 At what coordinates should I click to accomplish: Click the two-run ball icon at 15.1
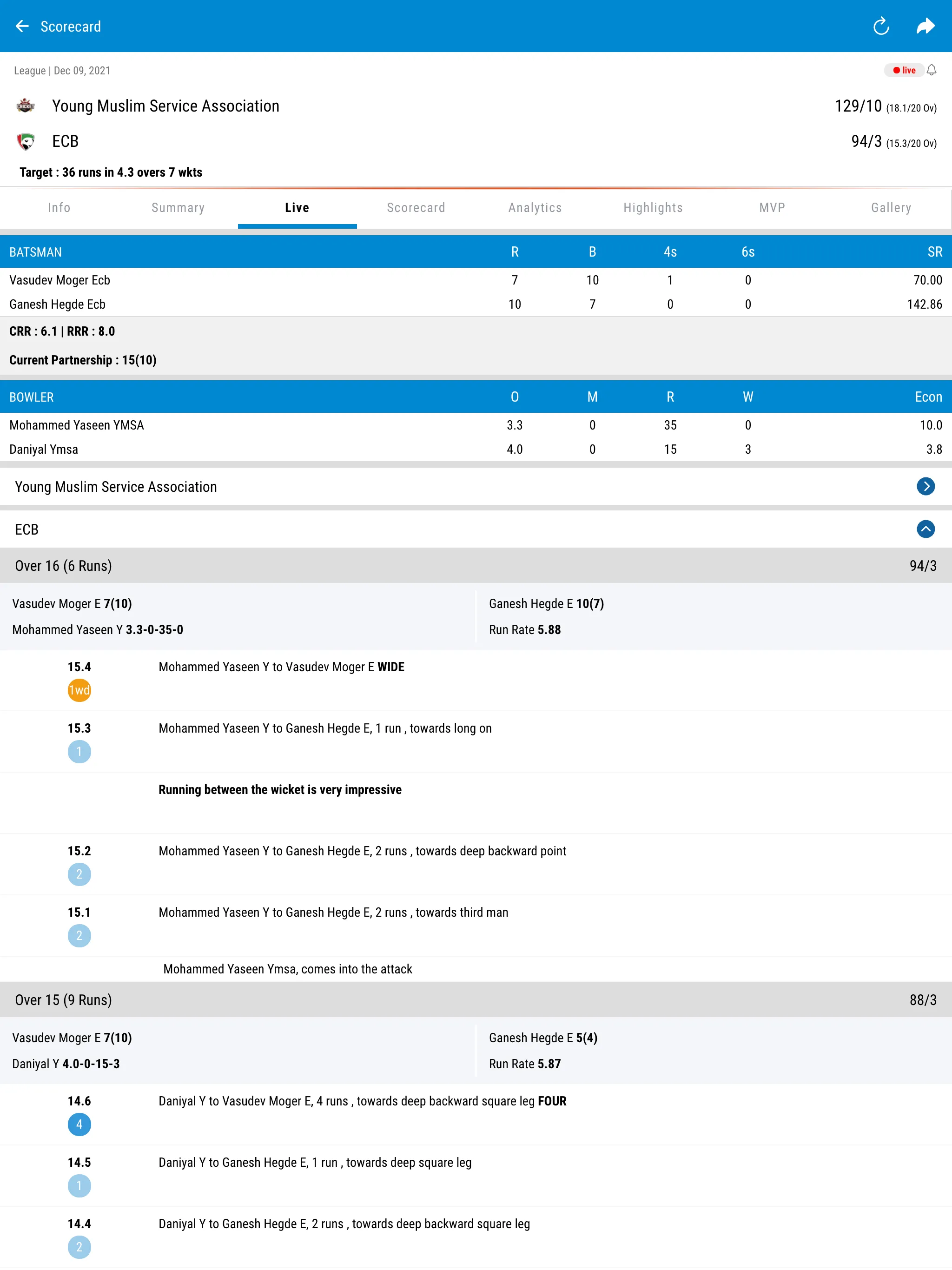coord(79,935)
